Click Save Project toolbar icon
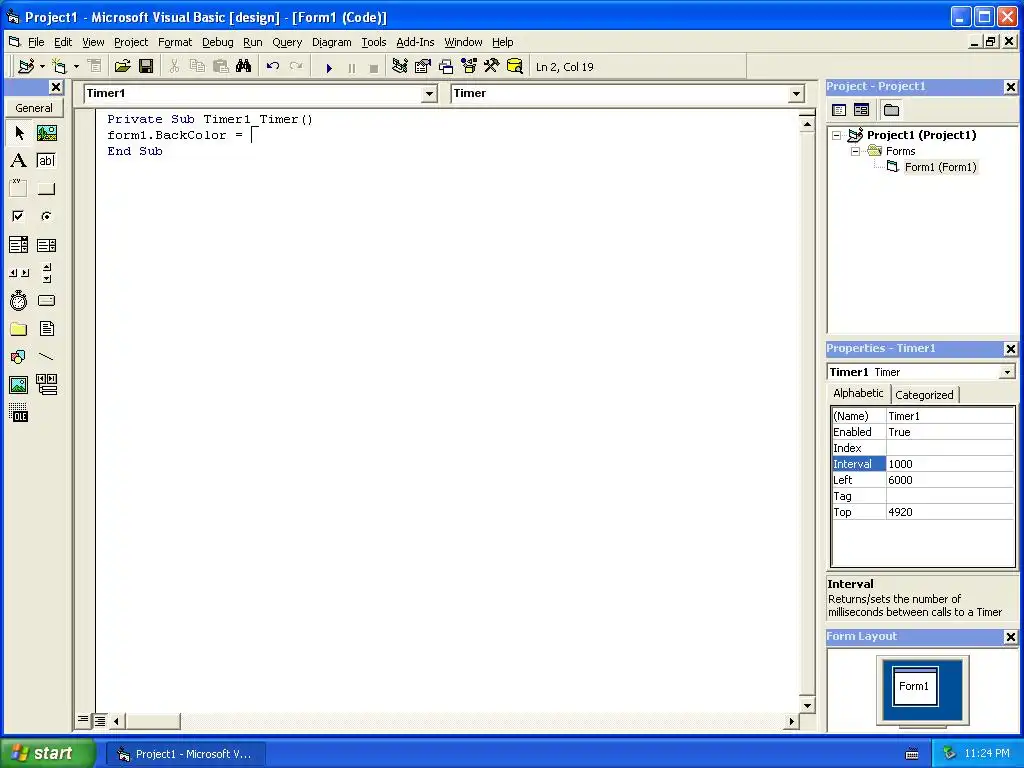This screenshot has height=768, width=1024. 146,67
